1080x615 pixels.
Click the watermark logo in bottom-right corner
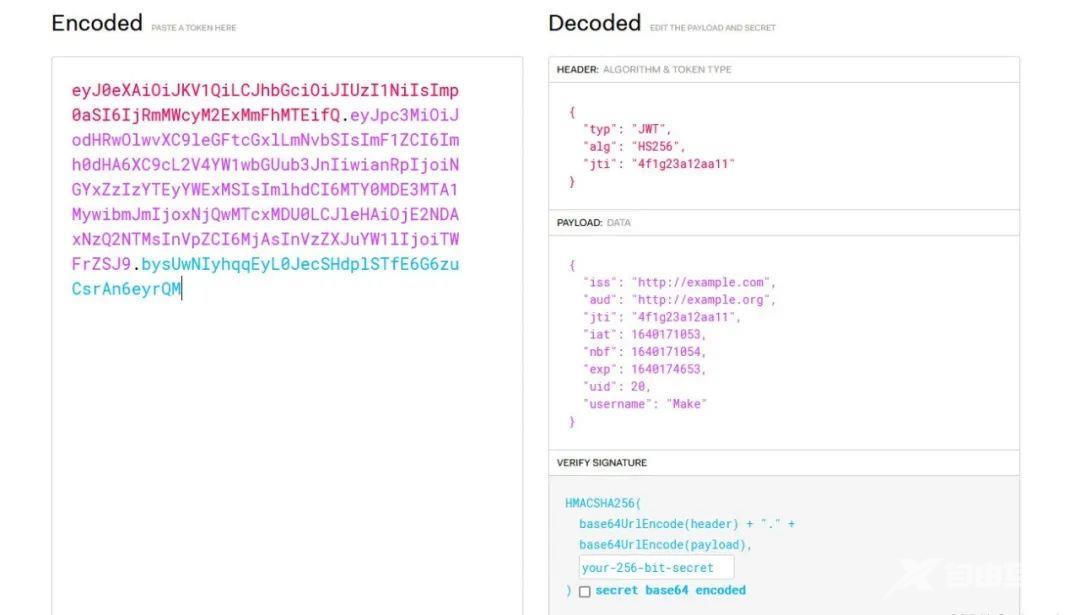click(x=955, y=577)
